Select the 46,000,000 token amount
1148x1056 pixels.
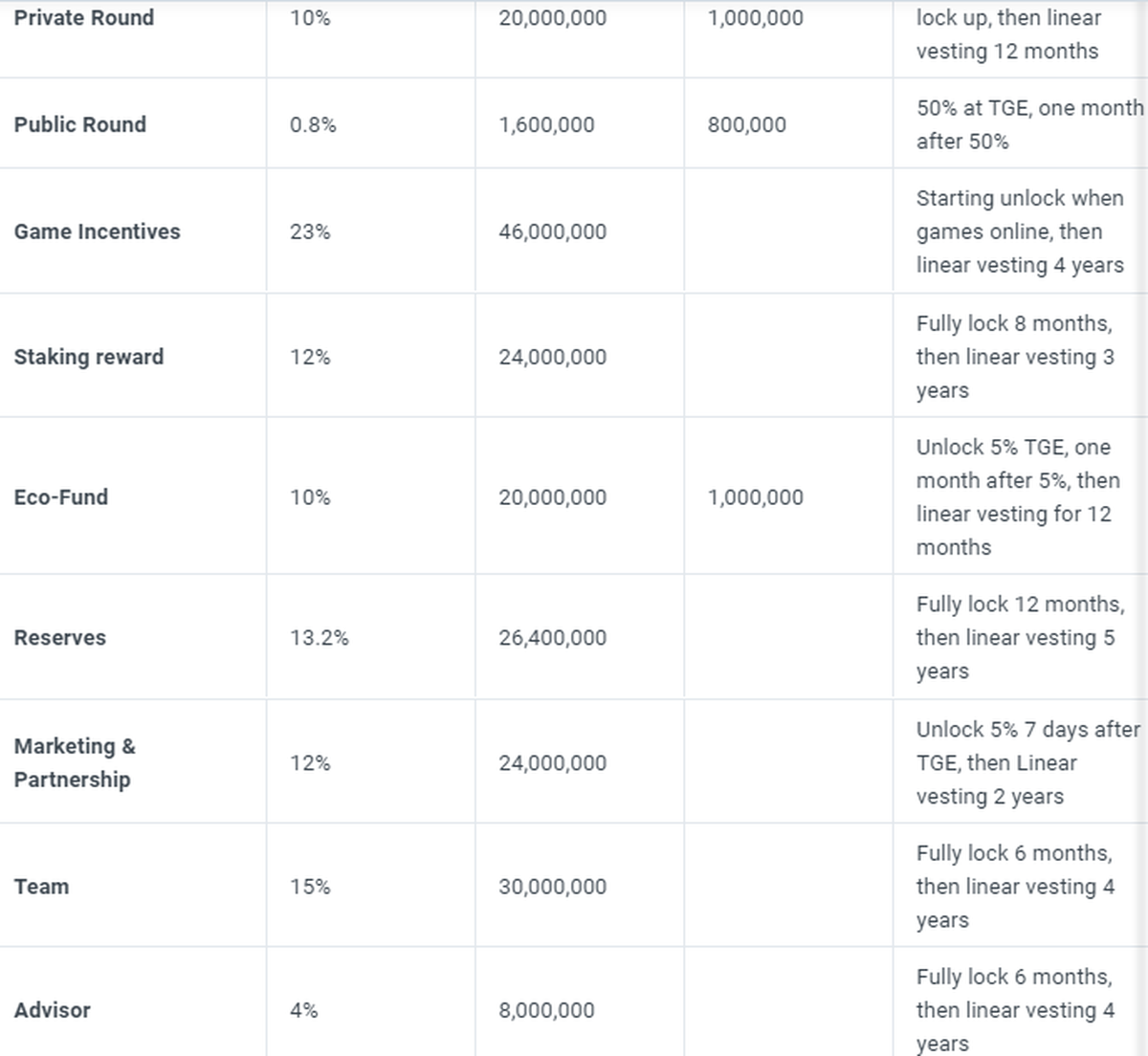(552, 231)
